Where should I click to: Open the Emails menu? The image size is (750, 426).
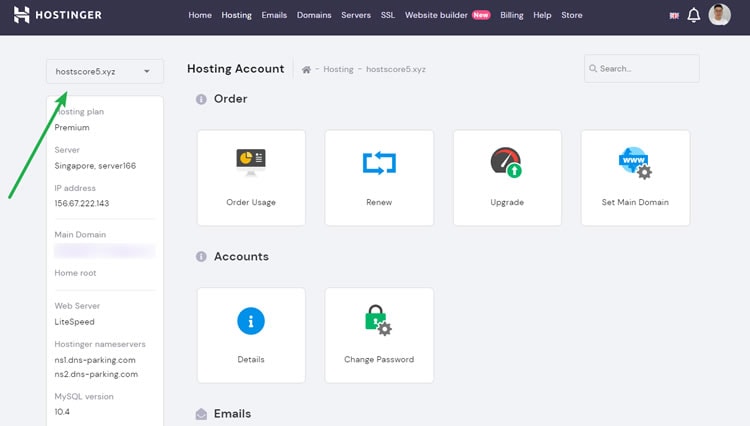click(x=274, y=15)
